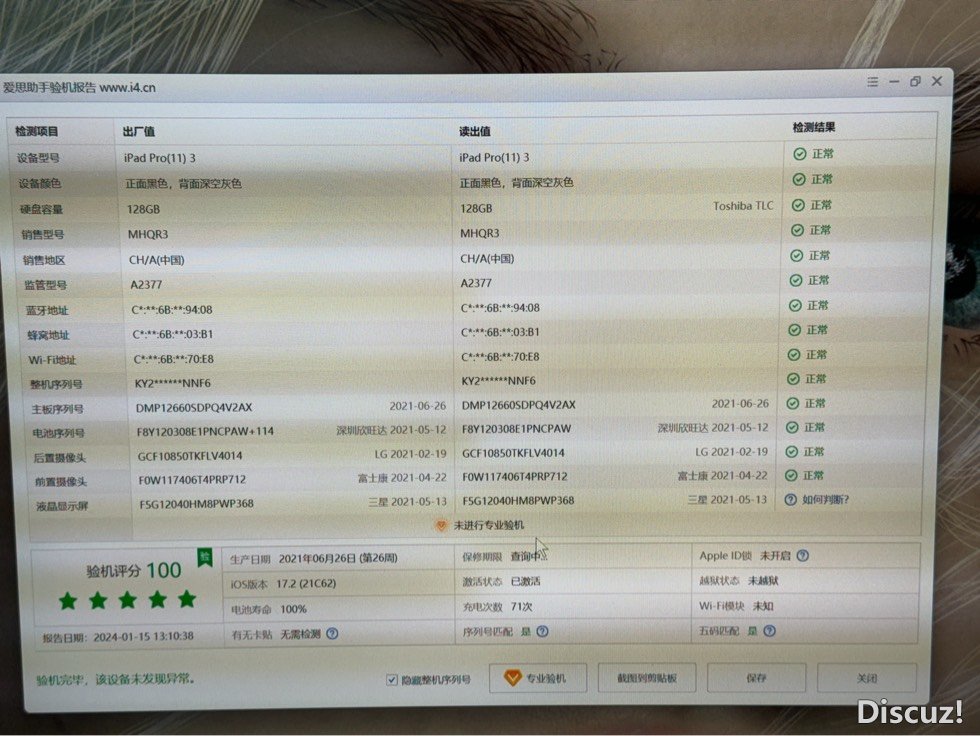Select the 读出值 cell C*:**:6B:**:70:E8
980x736 pixels.
pos(500,357)
